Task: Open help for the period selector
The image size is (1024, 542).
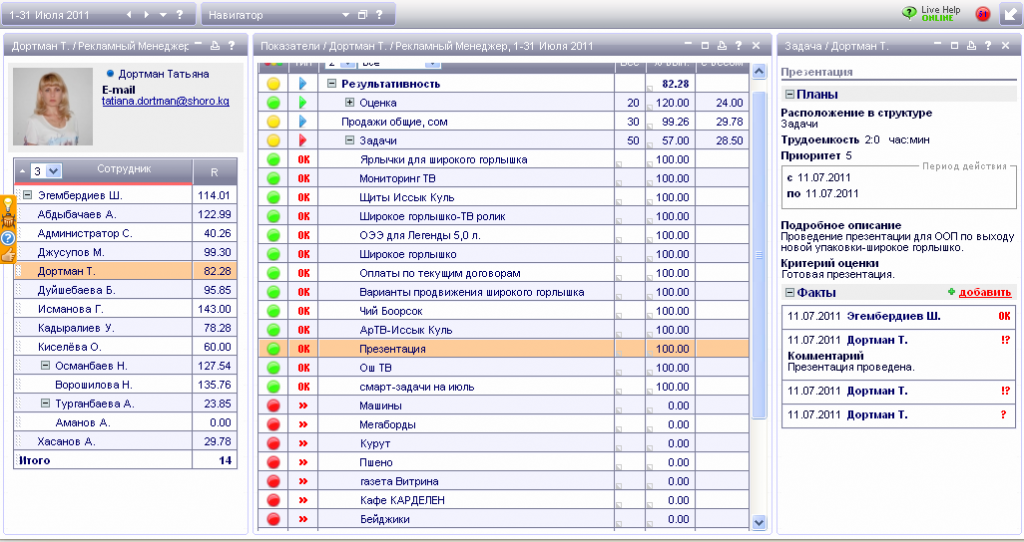Action: [x=180, y=14]
